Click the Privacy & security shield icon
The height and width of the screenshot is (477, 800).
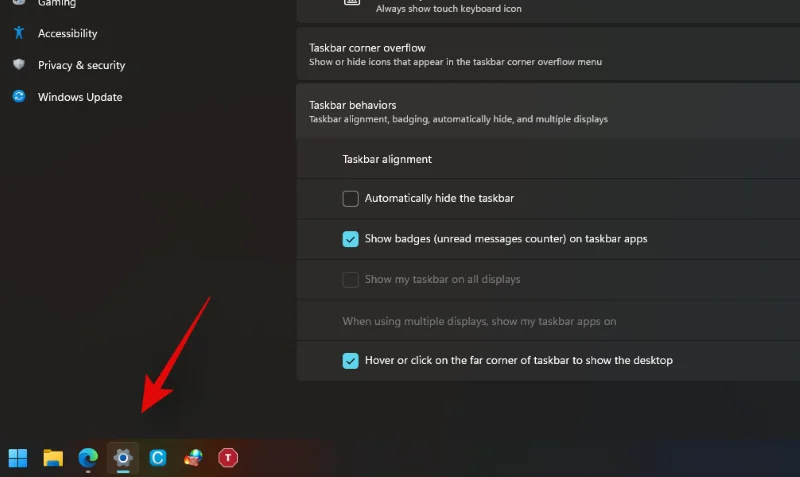[x=19, y=64]
